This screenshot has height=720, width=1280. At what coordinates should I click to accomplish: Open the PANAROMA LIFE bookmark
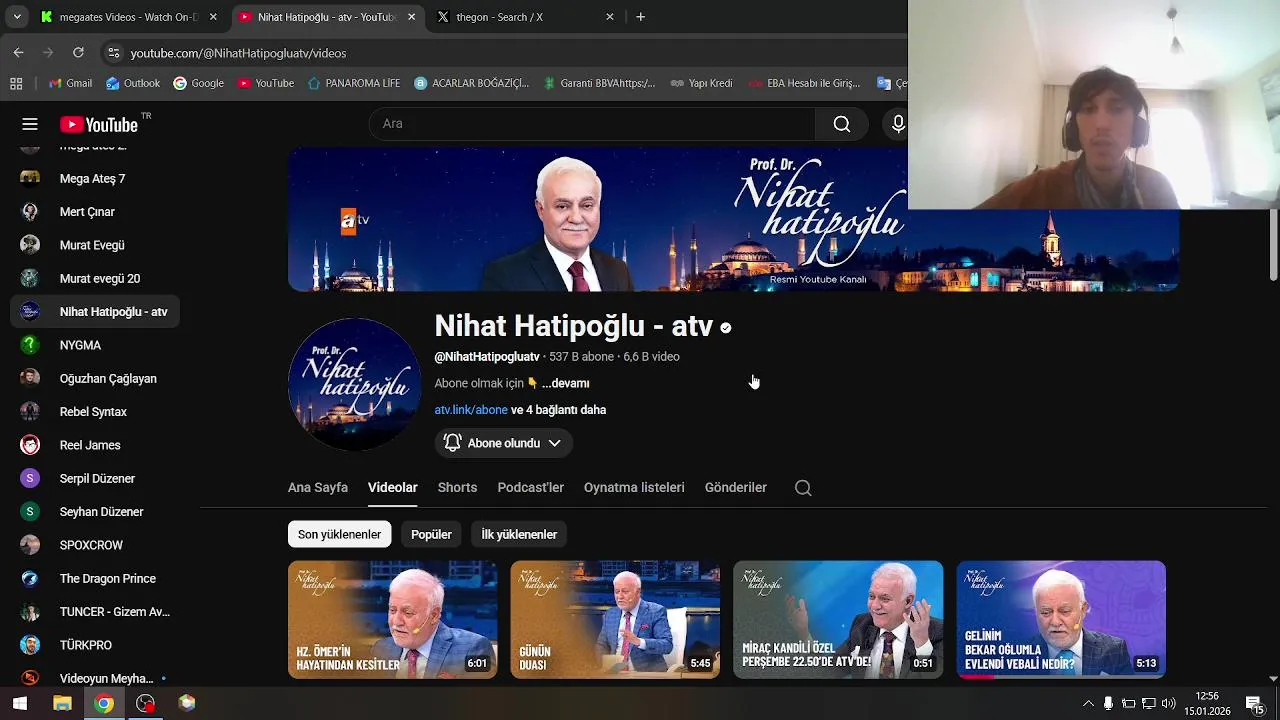[x=354, y=83]
